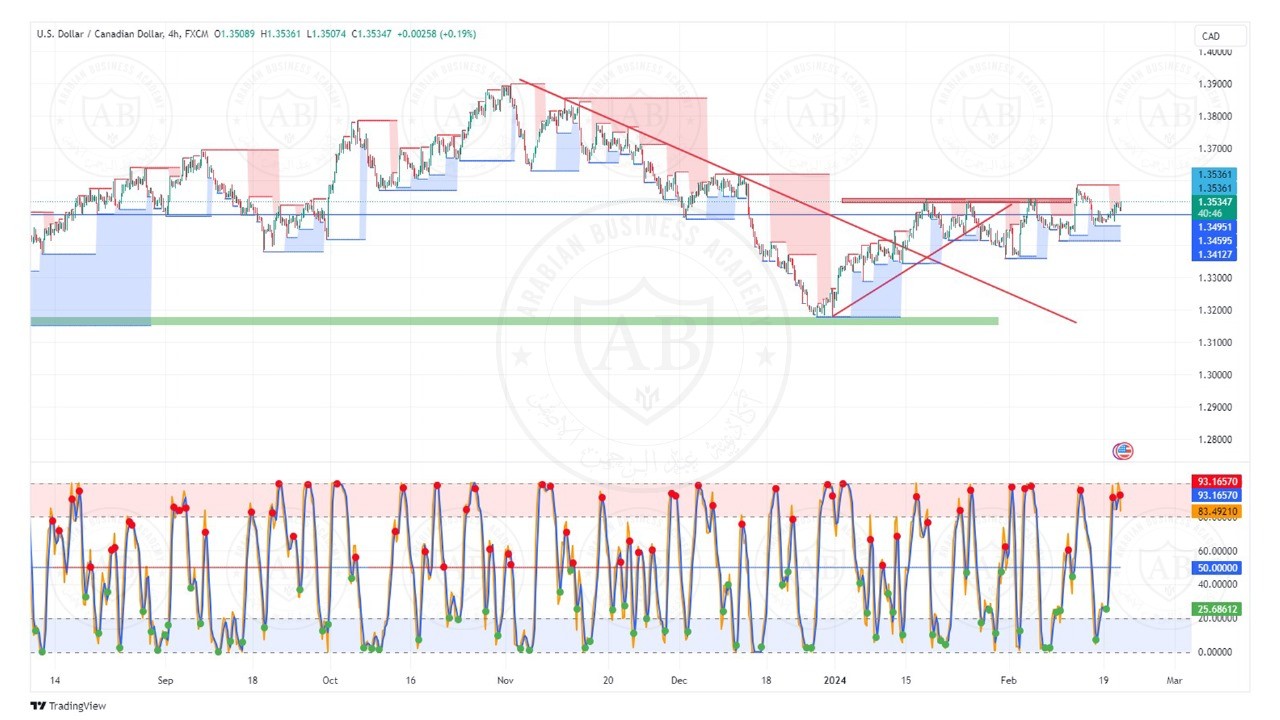The height and width of the screenshot is (720, 1280).
Task: Click the Nov label on time axis
Action: [505, 680]
